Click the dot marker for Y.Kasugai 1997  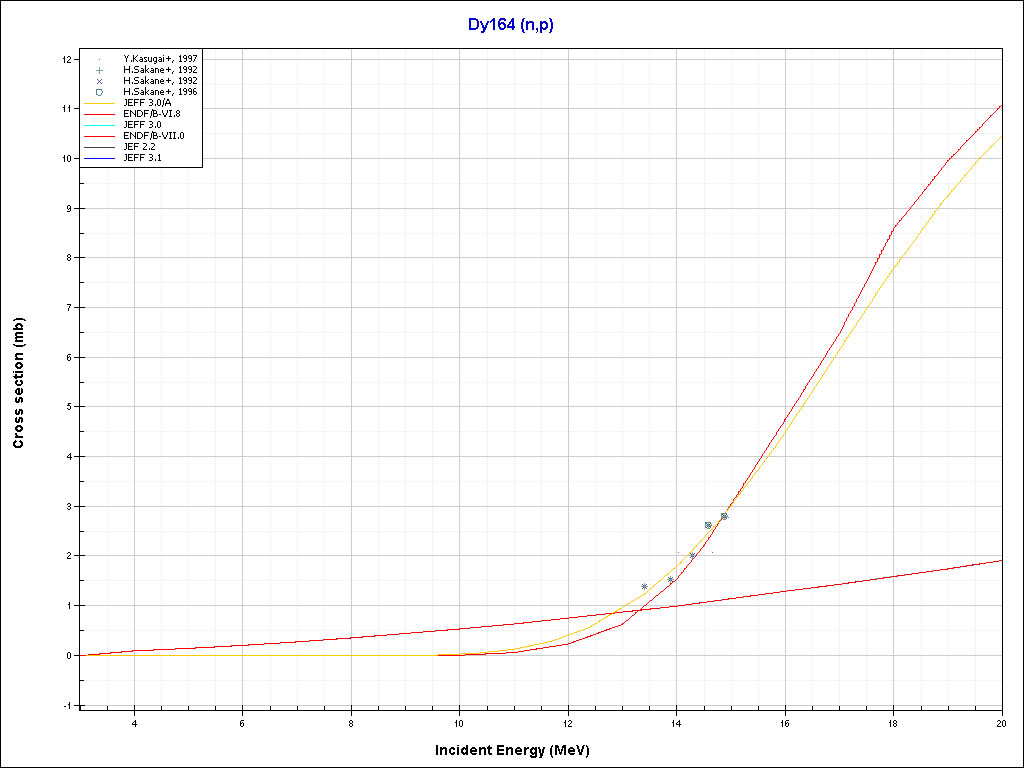point(99,59)
